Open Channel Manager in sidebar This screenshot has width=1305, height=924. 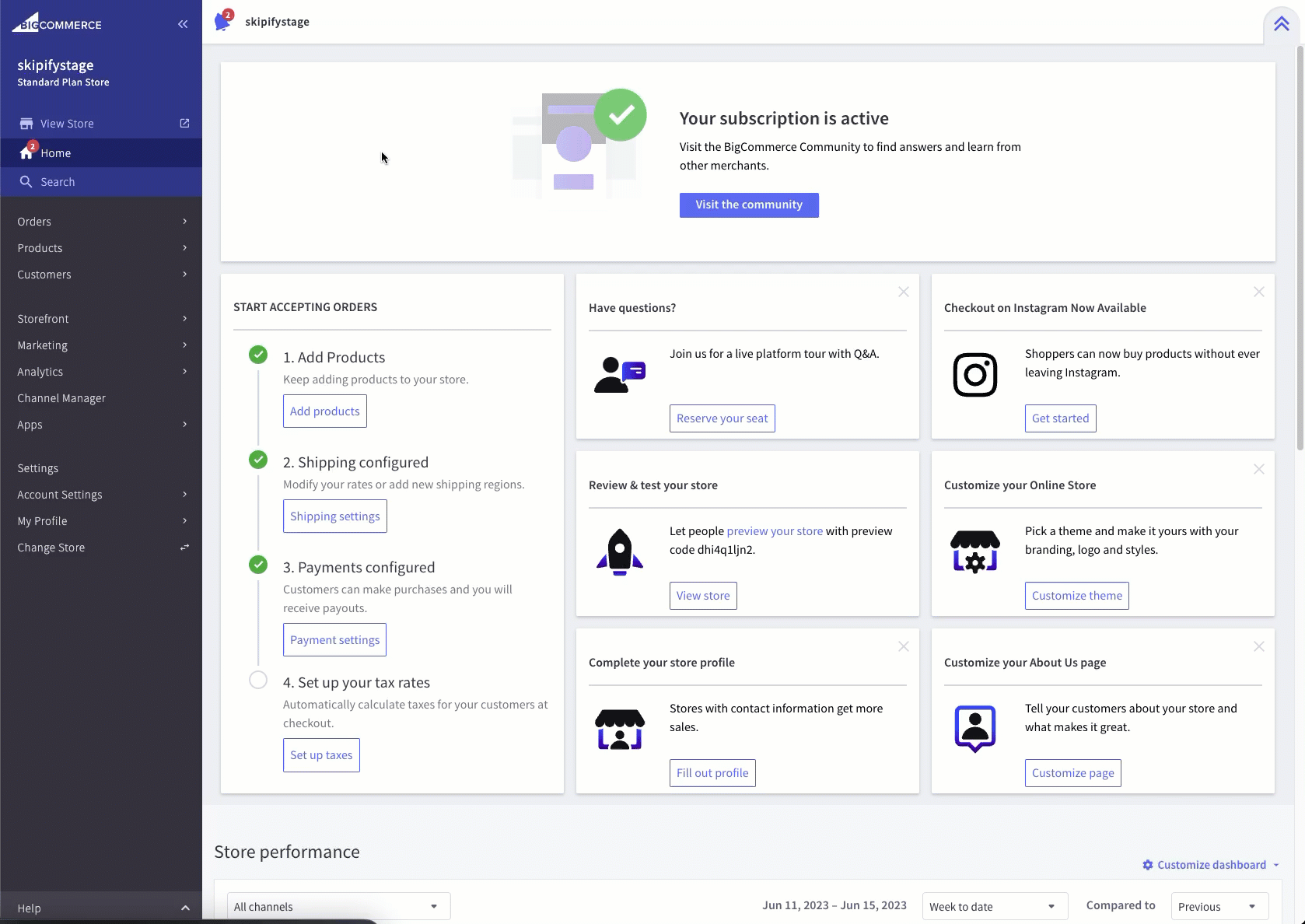click(101, 398)
